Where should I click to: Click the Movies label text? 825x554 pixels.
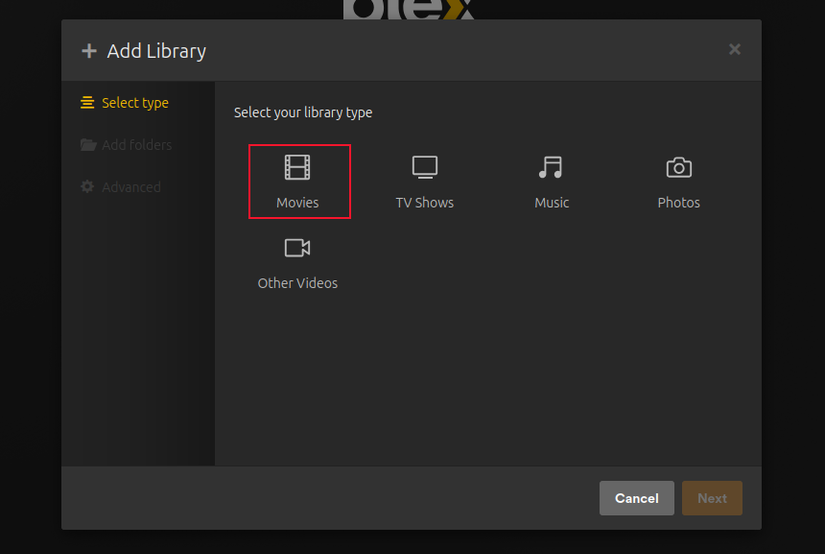tap(297, 203)
